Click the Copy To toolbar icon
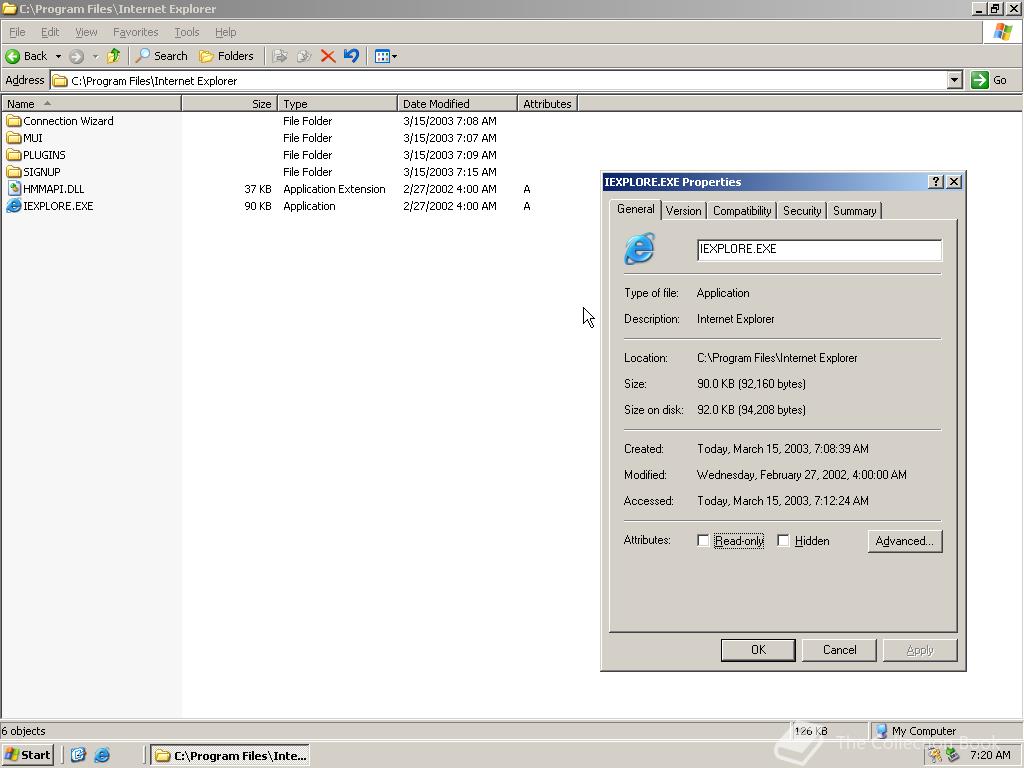Viewport: 1024px width, 768px height. tap(304, 56)
